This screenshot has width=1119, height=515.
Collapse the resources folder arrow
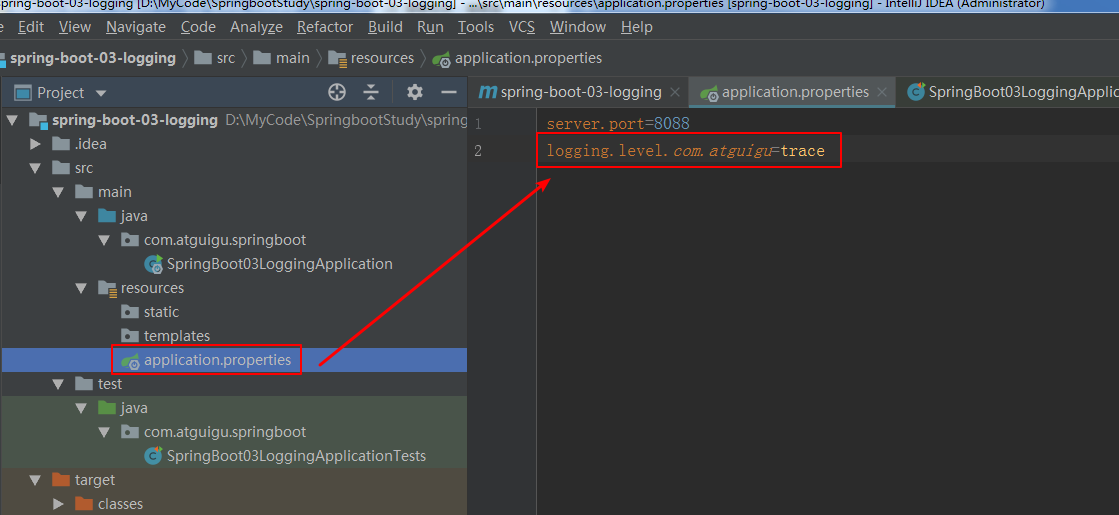pyautogui.click(x=82, y=288)
